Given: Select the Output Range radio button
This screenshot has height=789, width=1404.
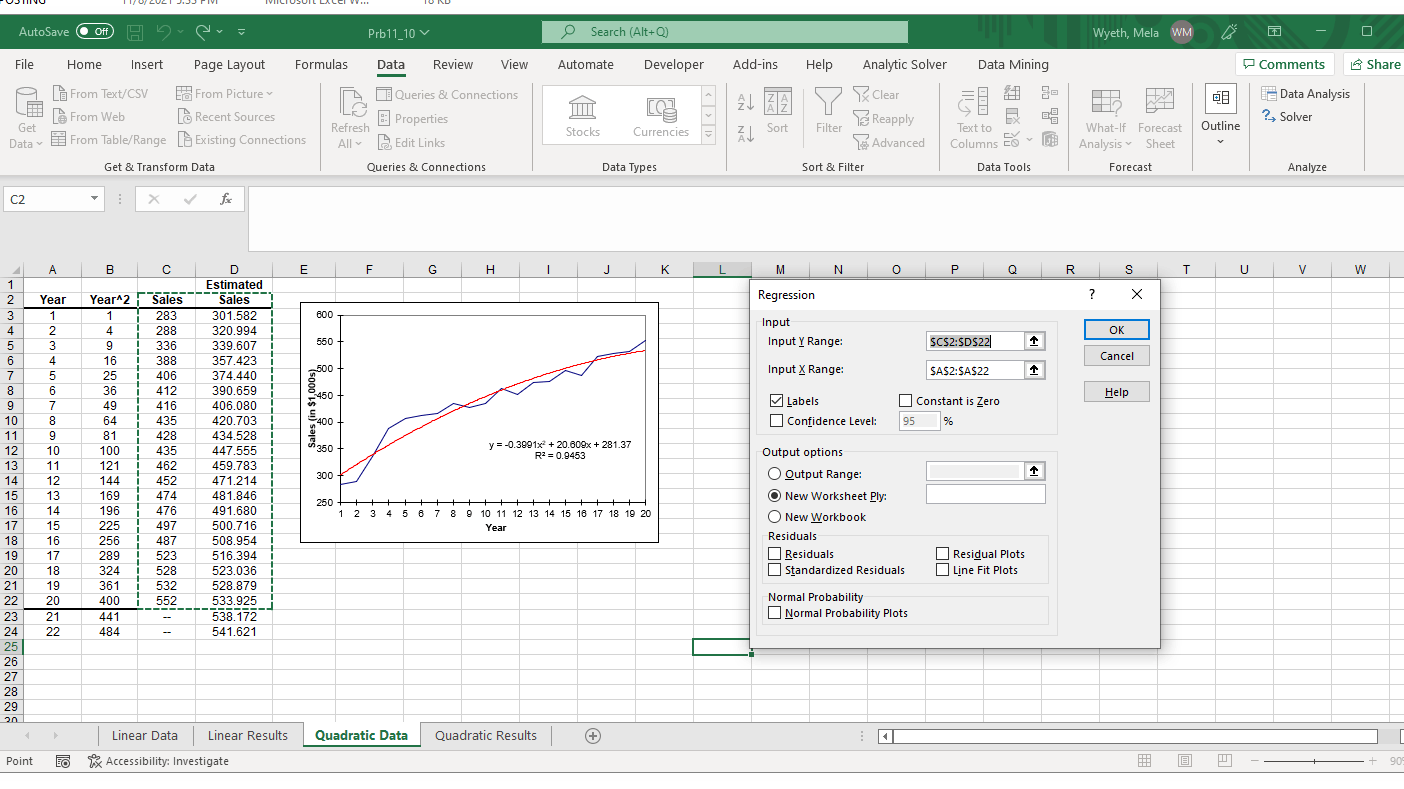Looking at the screenshot, I should (x=774, y=474).
